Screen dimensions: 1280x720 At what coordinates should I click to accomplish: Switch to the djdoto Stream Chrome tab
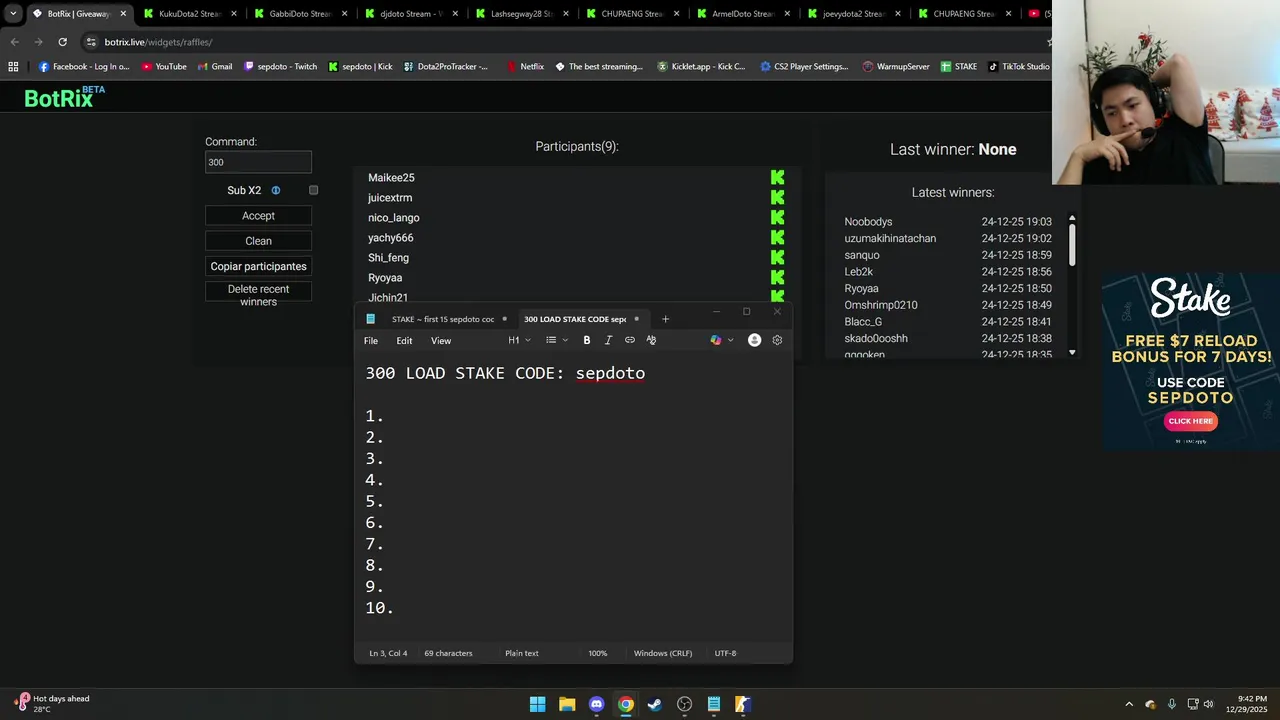(410, 14)
